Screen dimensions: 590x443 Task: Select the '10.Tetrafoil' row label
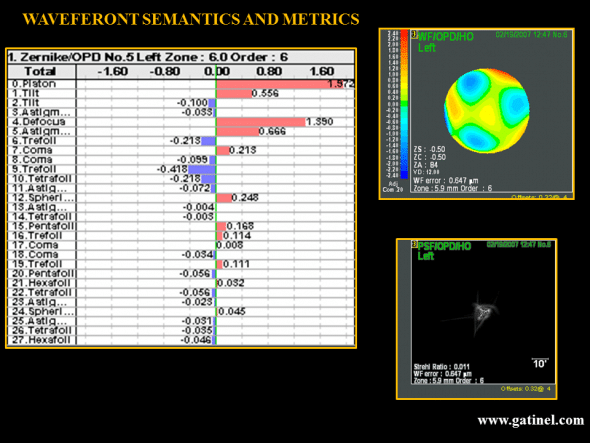(x=42, y=179)
